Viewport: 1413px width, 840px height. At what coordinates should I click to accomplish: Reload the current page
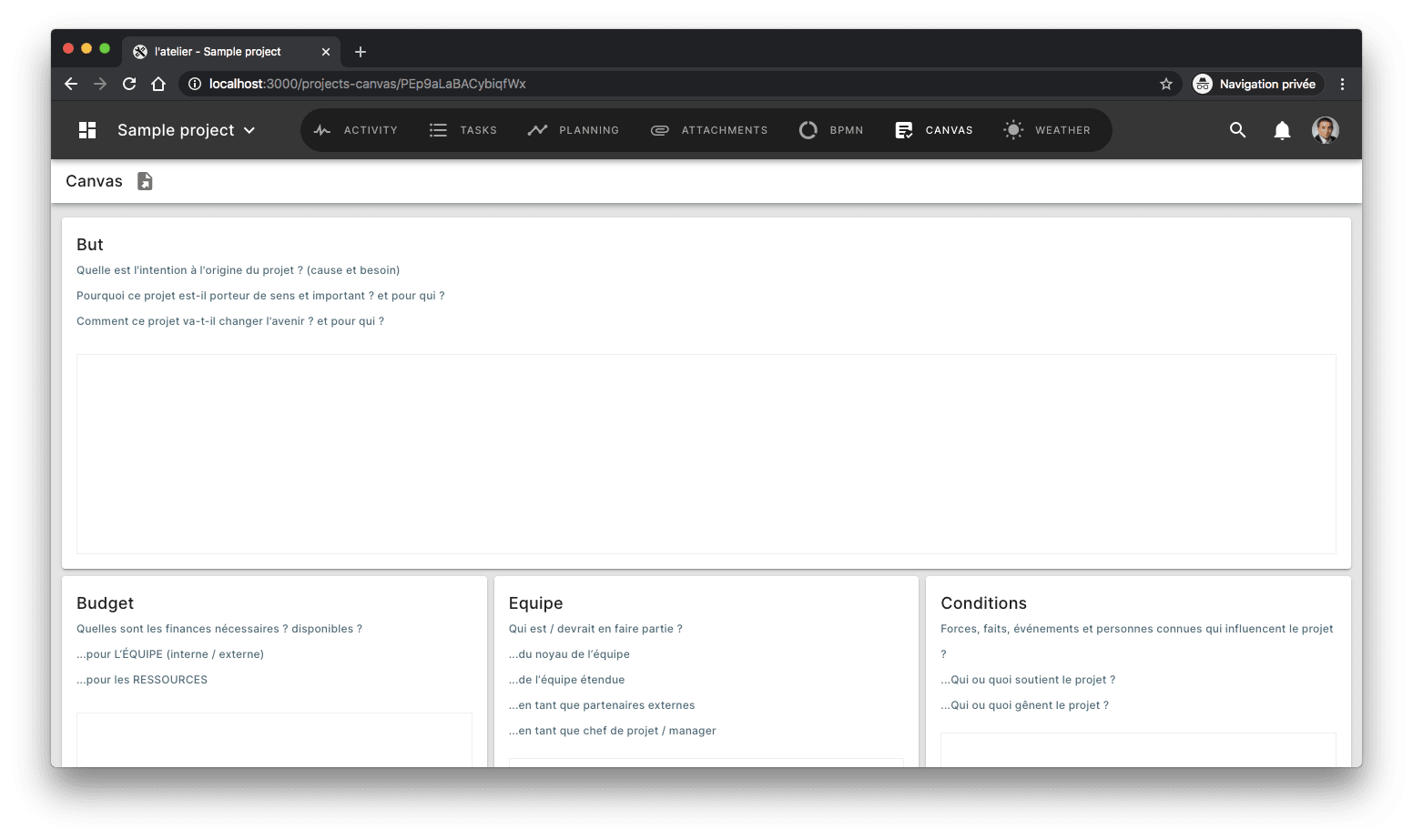click(x=129, y=84)
